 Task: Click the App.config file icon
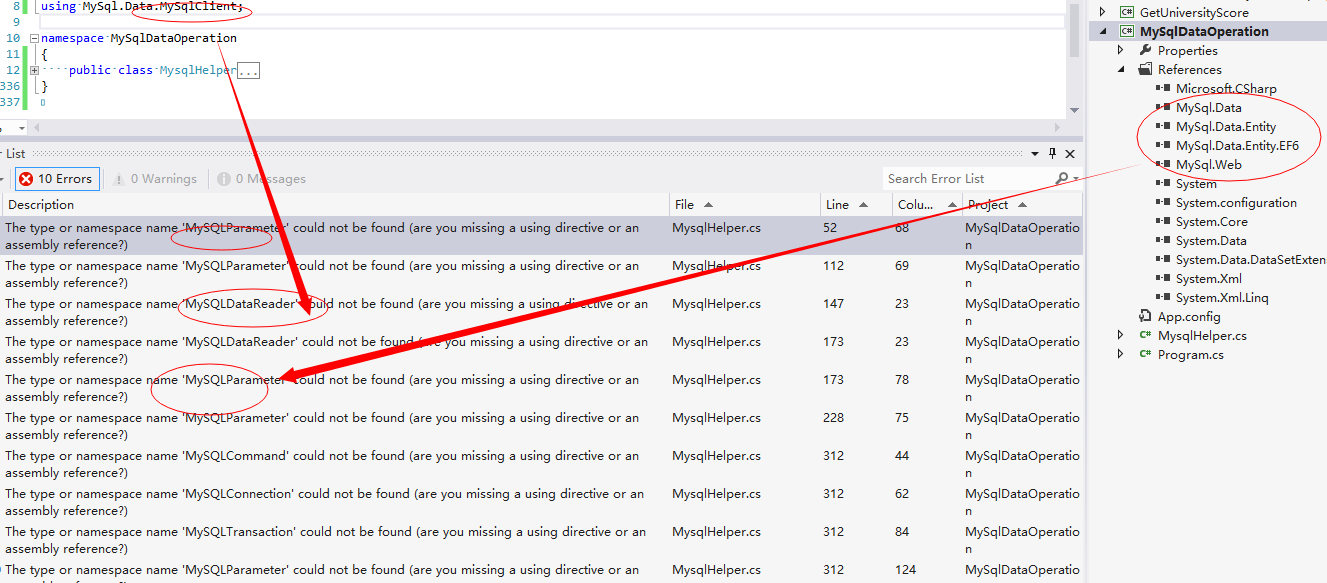point(1145,316)
